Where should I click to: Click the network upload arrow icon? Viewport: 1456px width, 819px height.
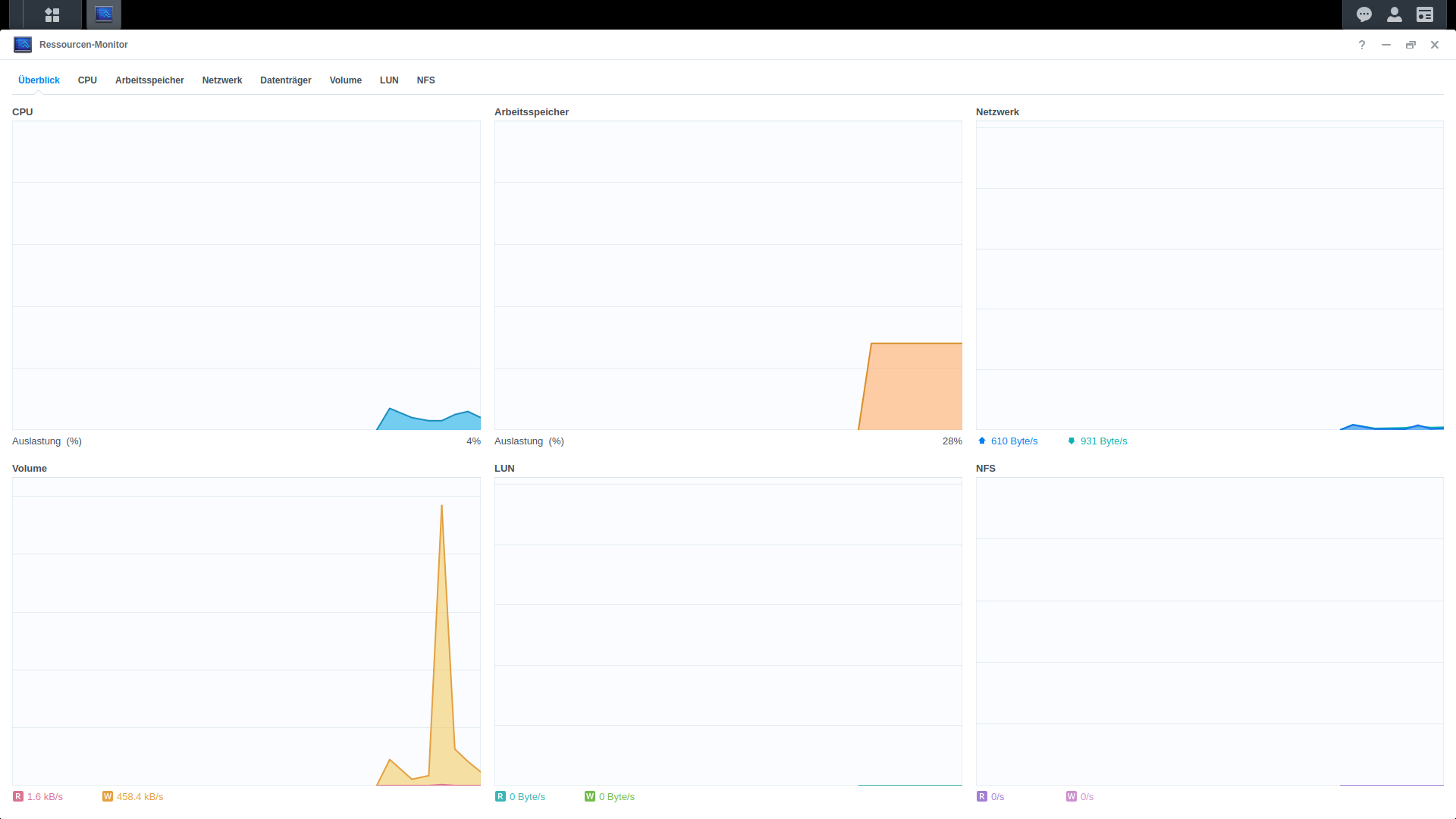(982, 441)
